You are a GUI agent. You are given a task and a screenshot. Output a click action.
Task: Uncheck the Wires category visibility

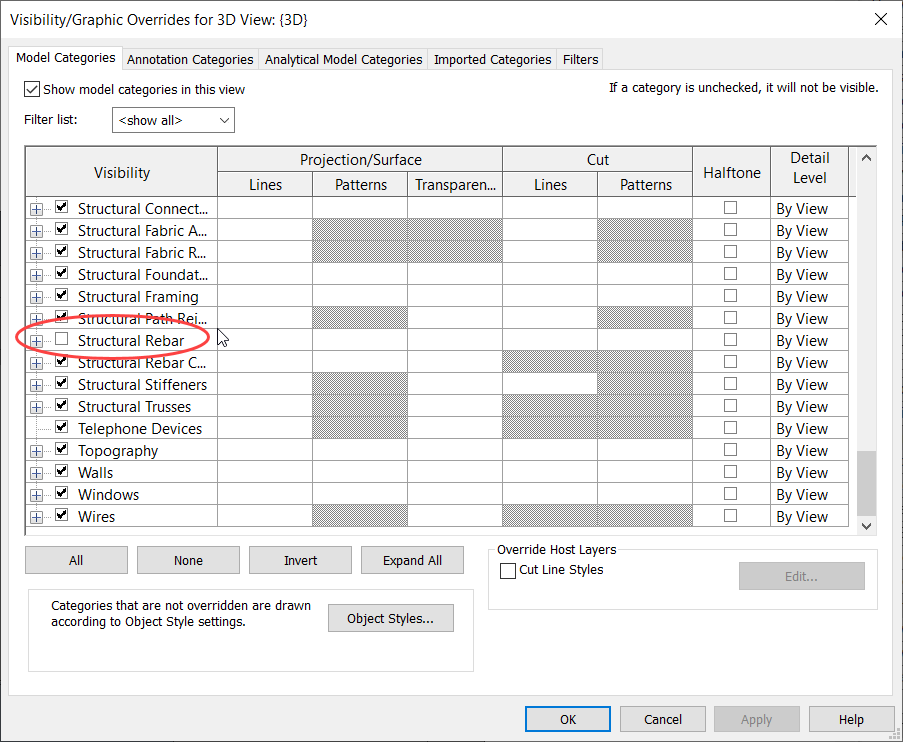click(x=62, y=516)
